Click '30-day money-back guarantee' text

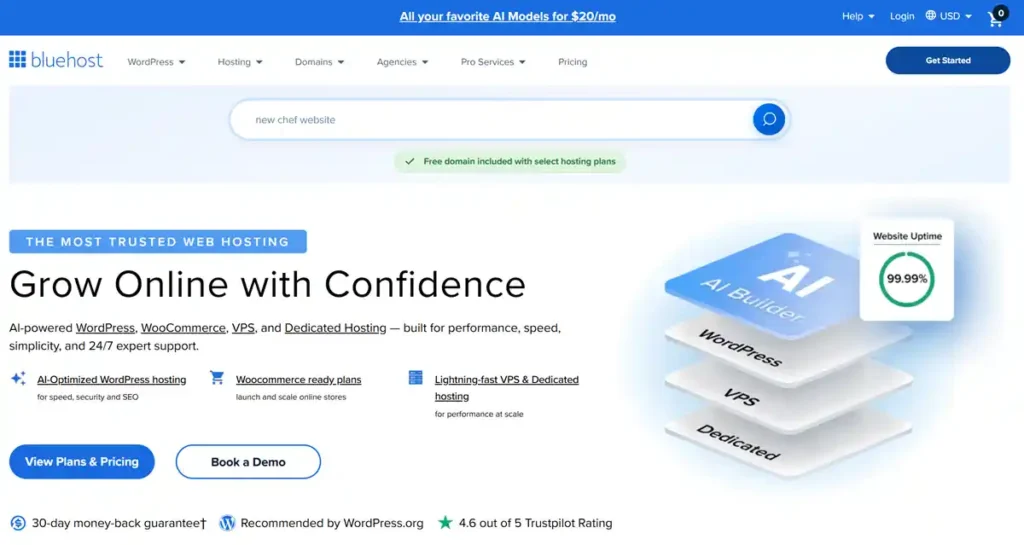pyautogui.click(x=119, y=523)
